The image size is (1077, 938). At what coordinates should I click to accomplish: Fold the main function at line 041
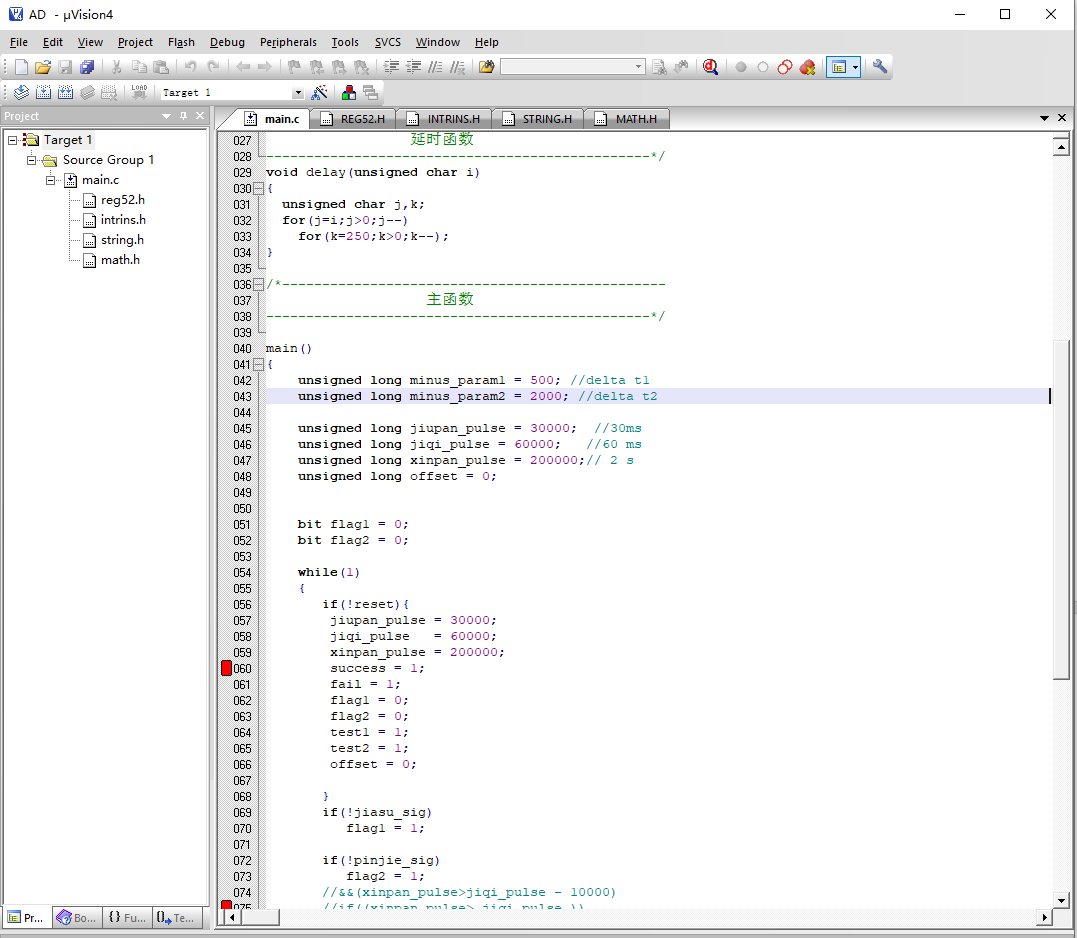click(258, 365)
